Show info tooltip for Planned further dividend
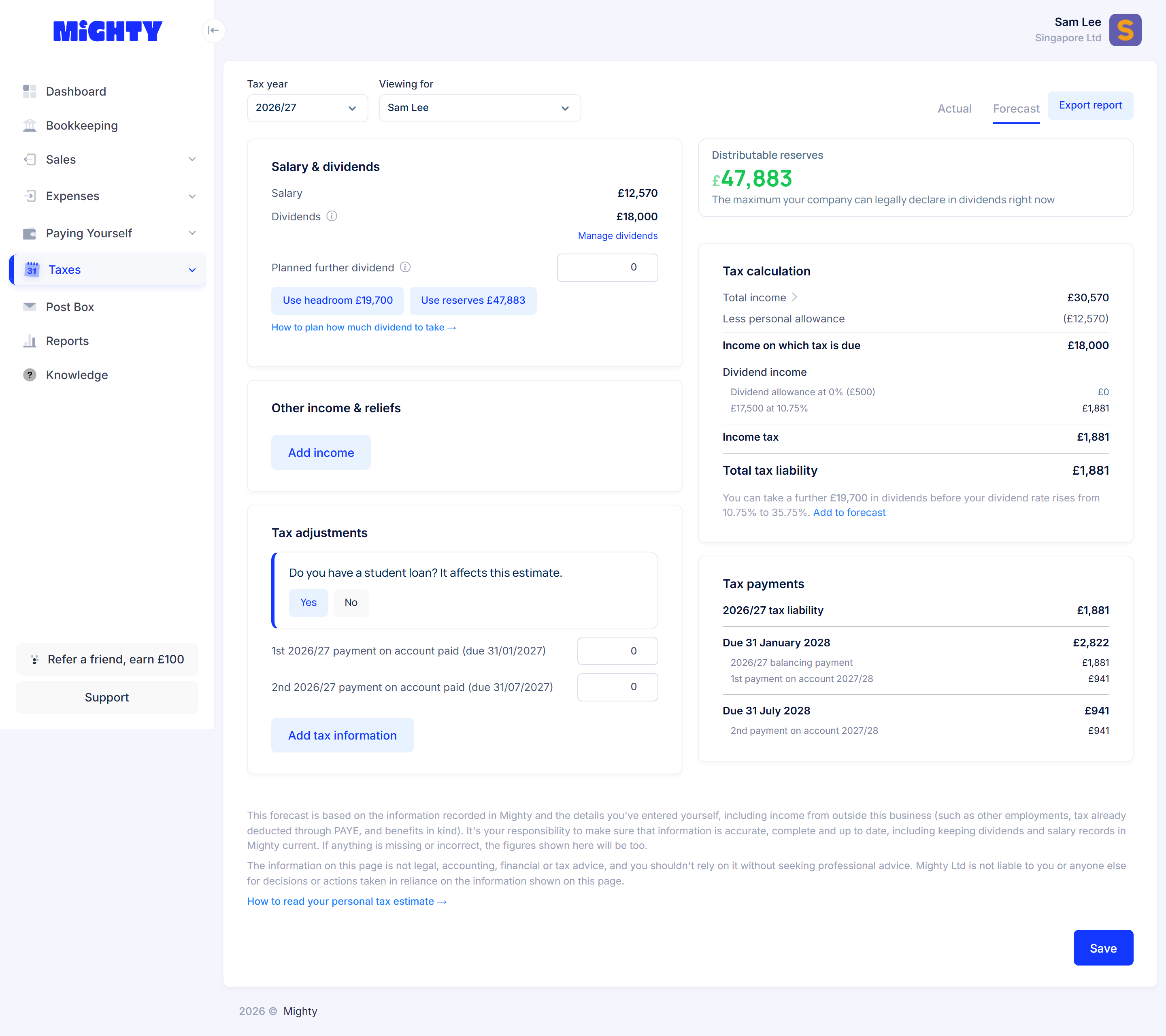Screen dimensions: 1166x1036 (x=405, y=267)
